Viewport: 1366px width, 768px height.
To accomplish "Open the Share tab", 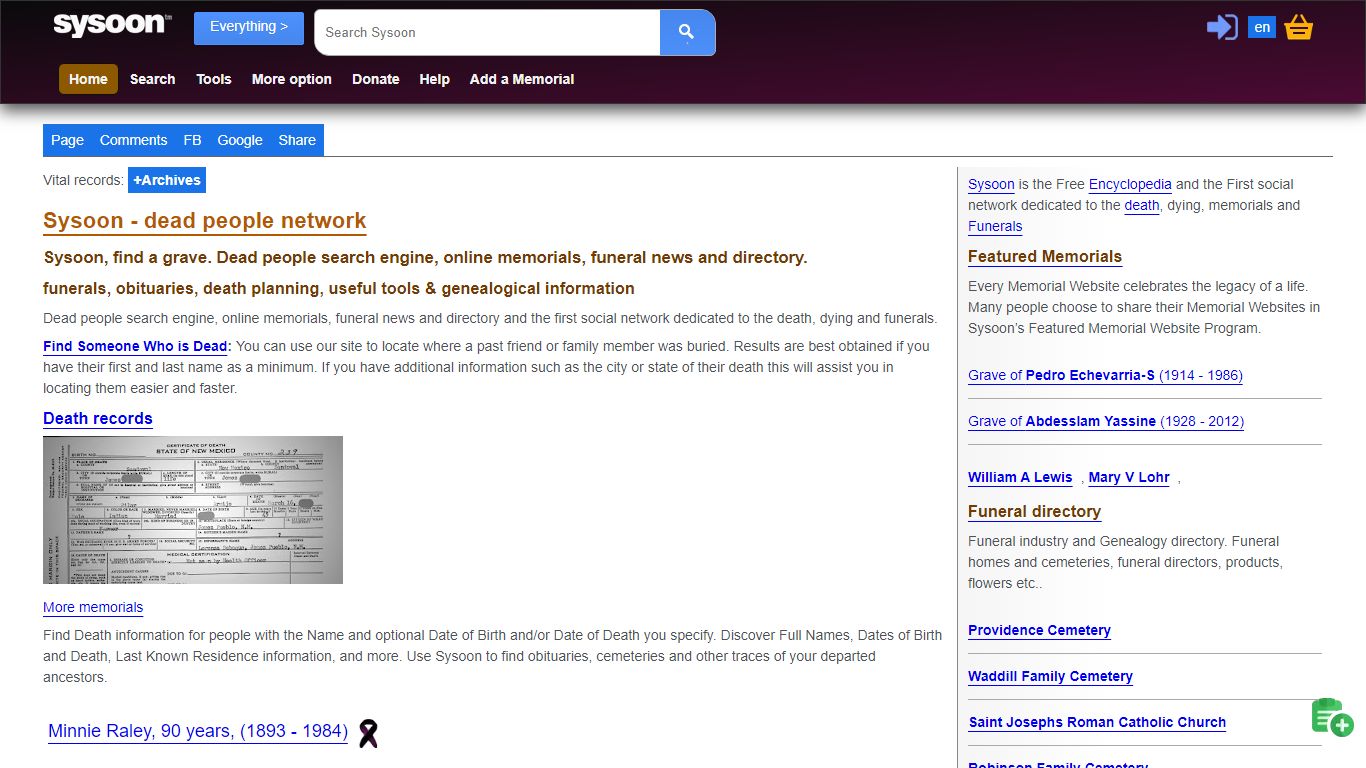I will [297, 140].
